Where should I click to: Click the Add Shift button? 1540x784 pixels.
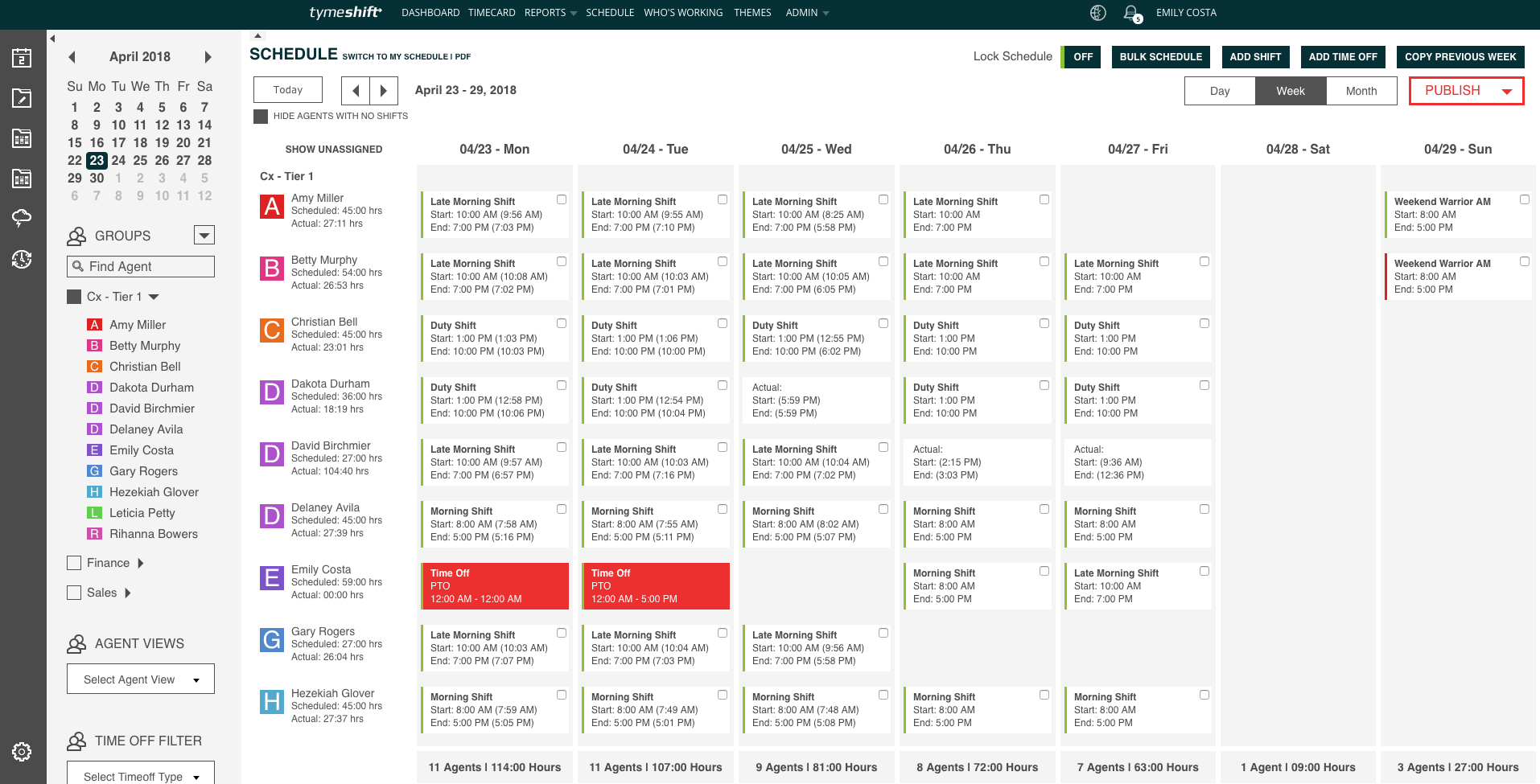point(1254,57)
